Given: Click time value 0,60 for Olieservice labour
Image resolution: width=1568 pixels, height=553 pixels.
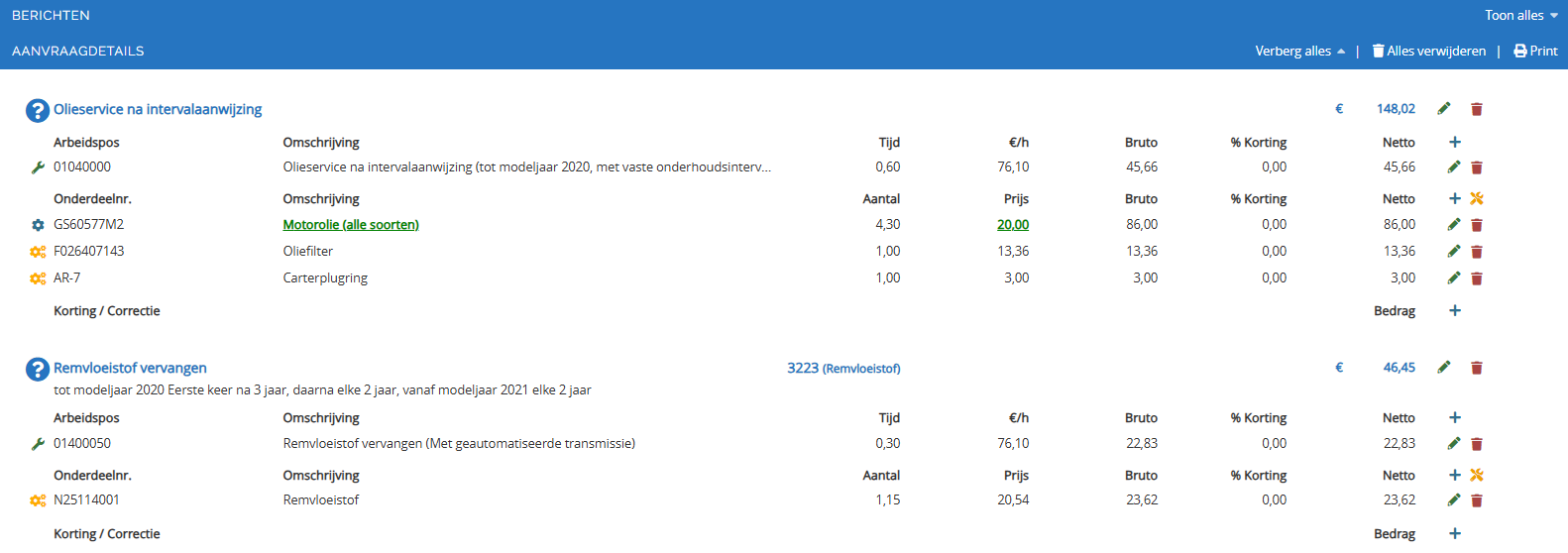Looking at the screenshot, I should [x=888, y=167].
